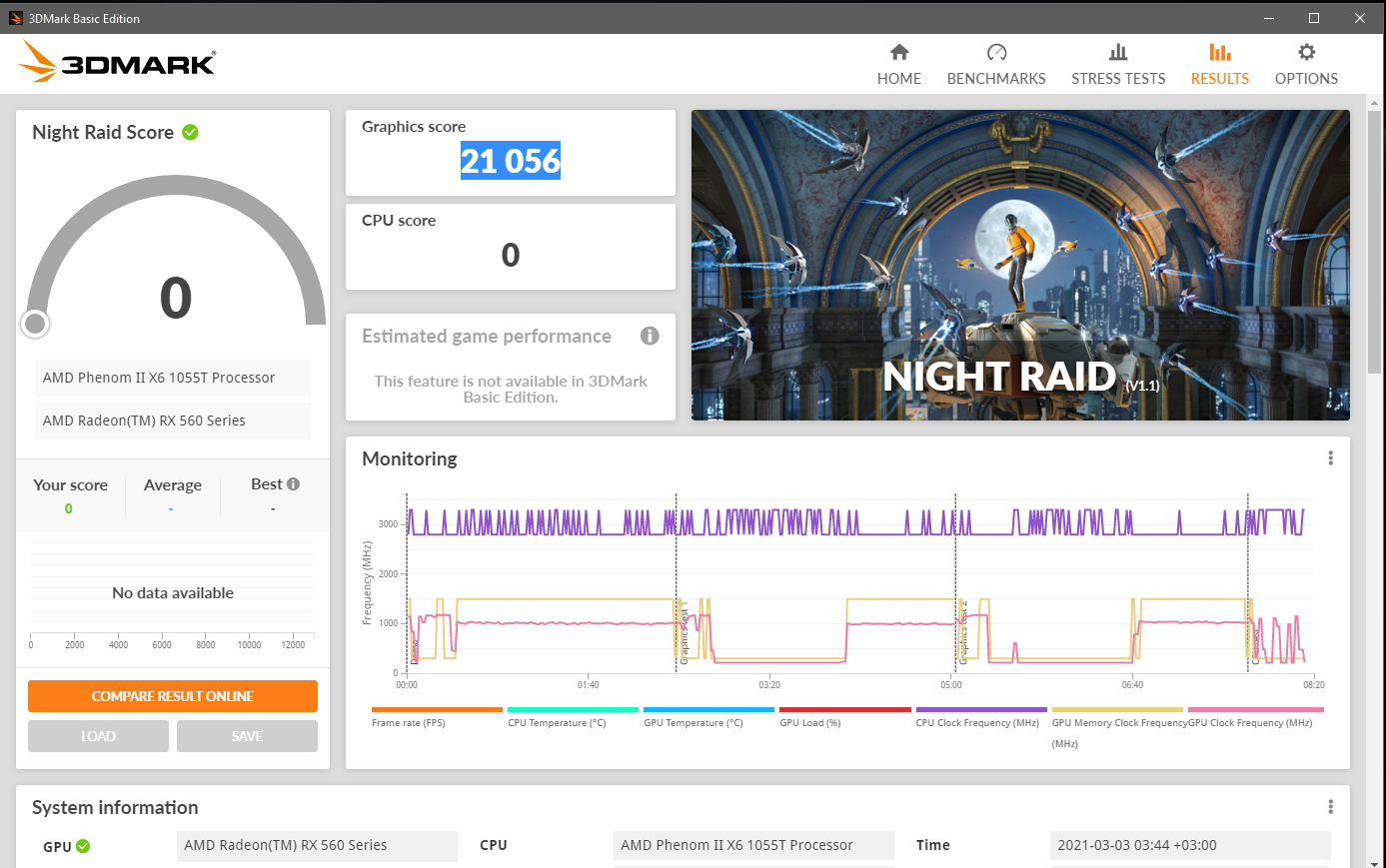Click the AMD Radeon RX 560 Series field under score
The width and height of the screenshot is (1386, 868).
pos(173,421)
